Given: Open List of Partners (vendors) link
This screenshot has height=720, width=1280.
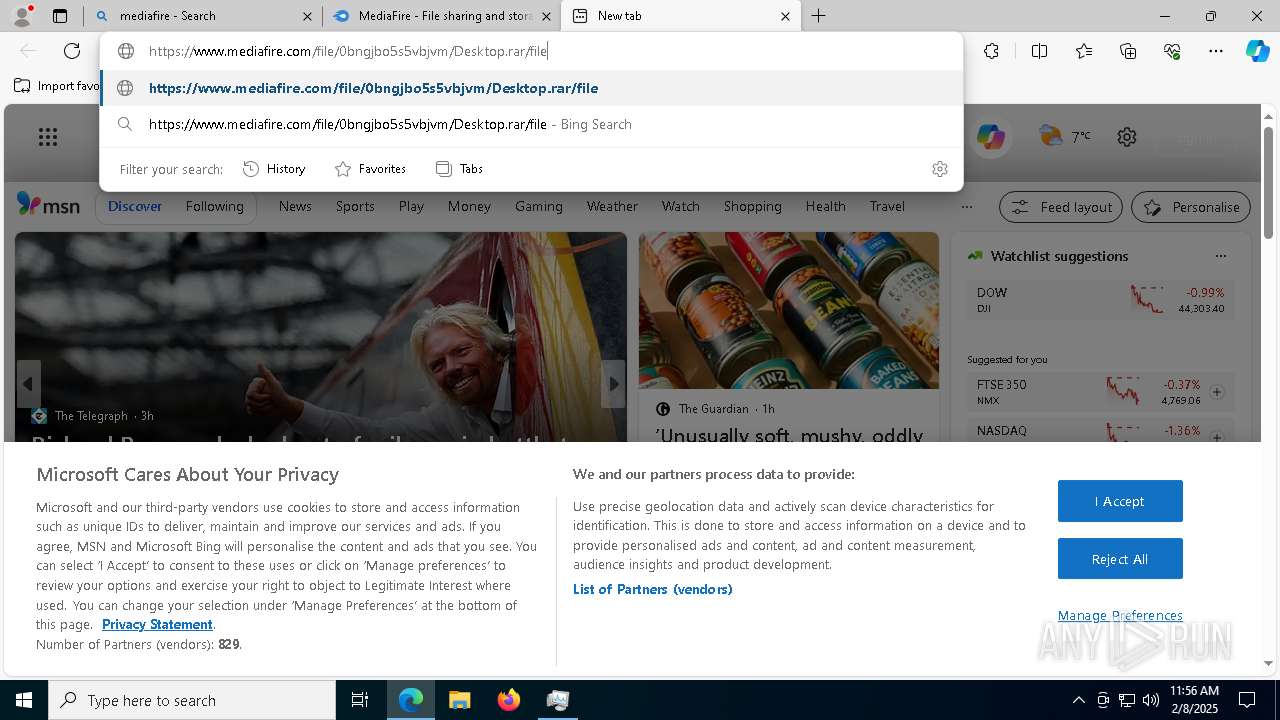Looking at the screenshot, I should click(x=653, y=589).
